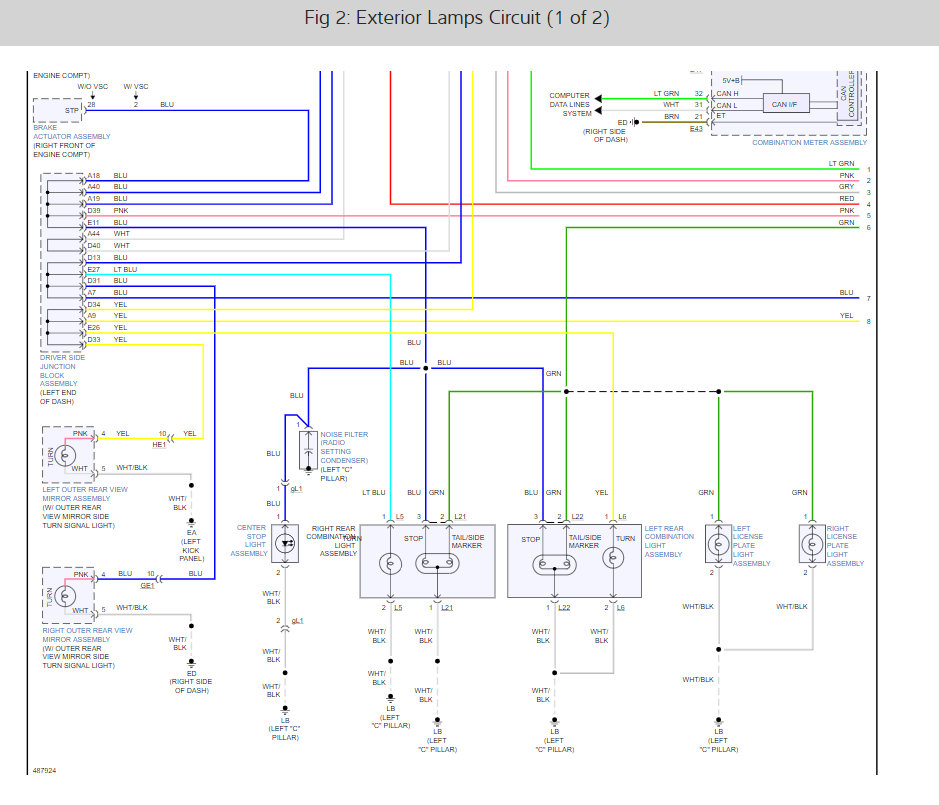Screen dimensions: 939x805
Task: Select the CAN L pin label
Action: pos(726,105)
